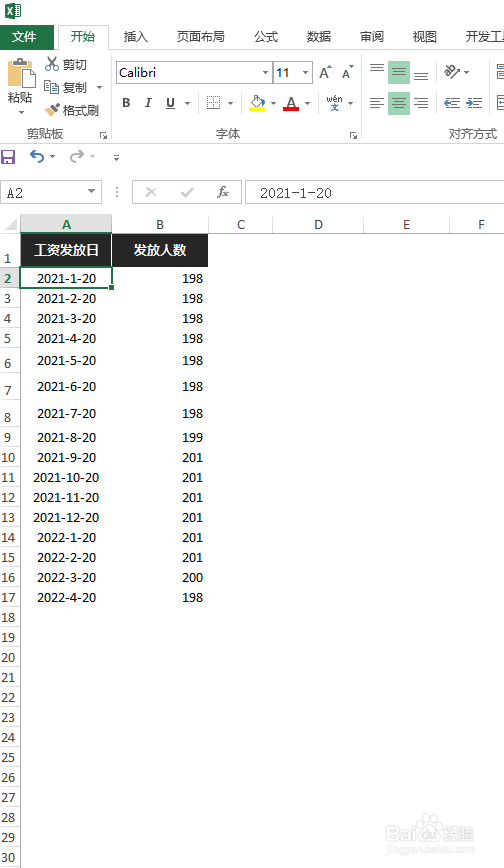Image resolution: width=504 pixels, height=868 pixels.
Task: Expand the borders dropdown arrow
Action: point(230,104)
